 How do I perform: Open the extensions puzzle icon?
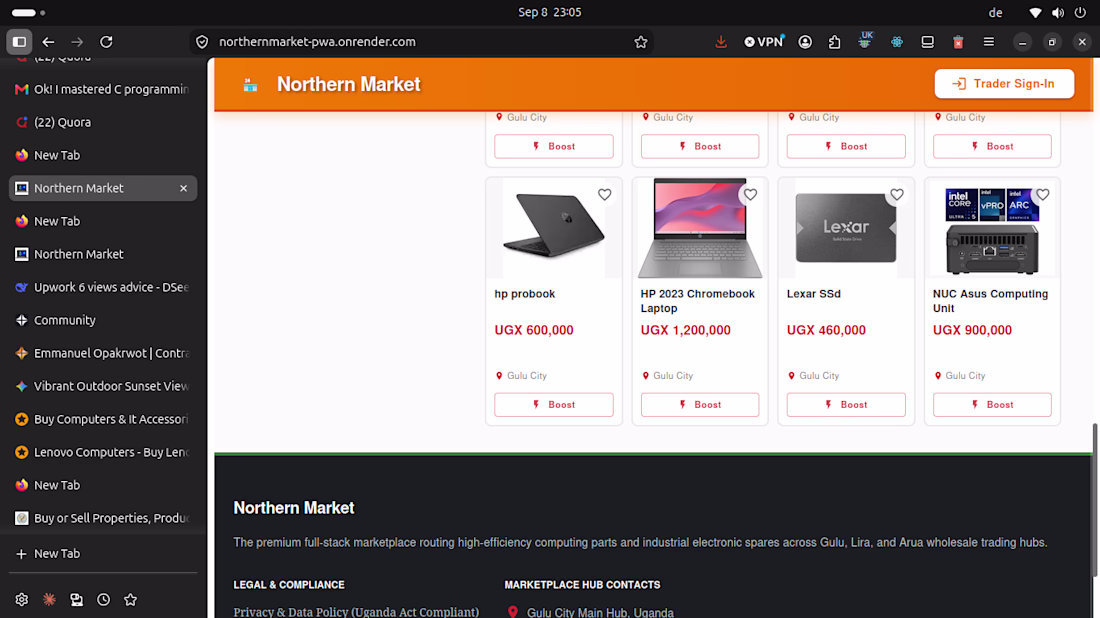(x=834, y=42)
